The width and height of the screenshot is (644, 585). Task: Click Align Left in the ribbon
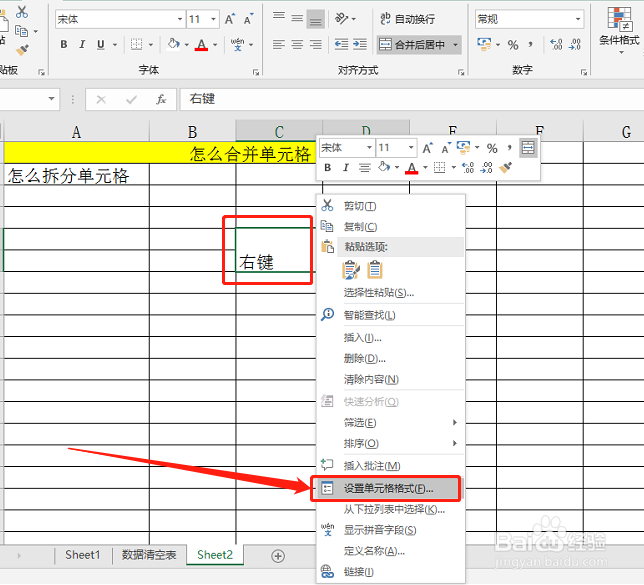click(279, 44)
